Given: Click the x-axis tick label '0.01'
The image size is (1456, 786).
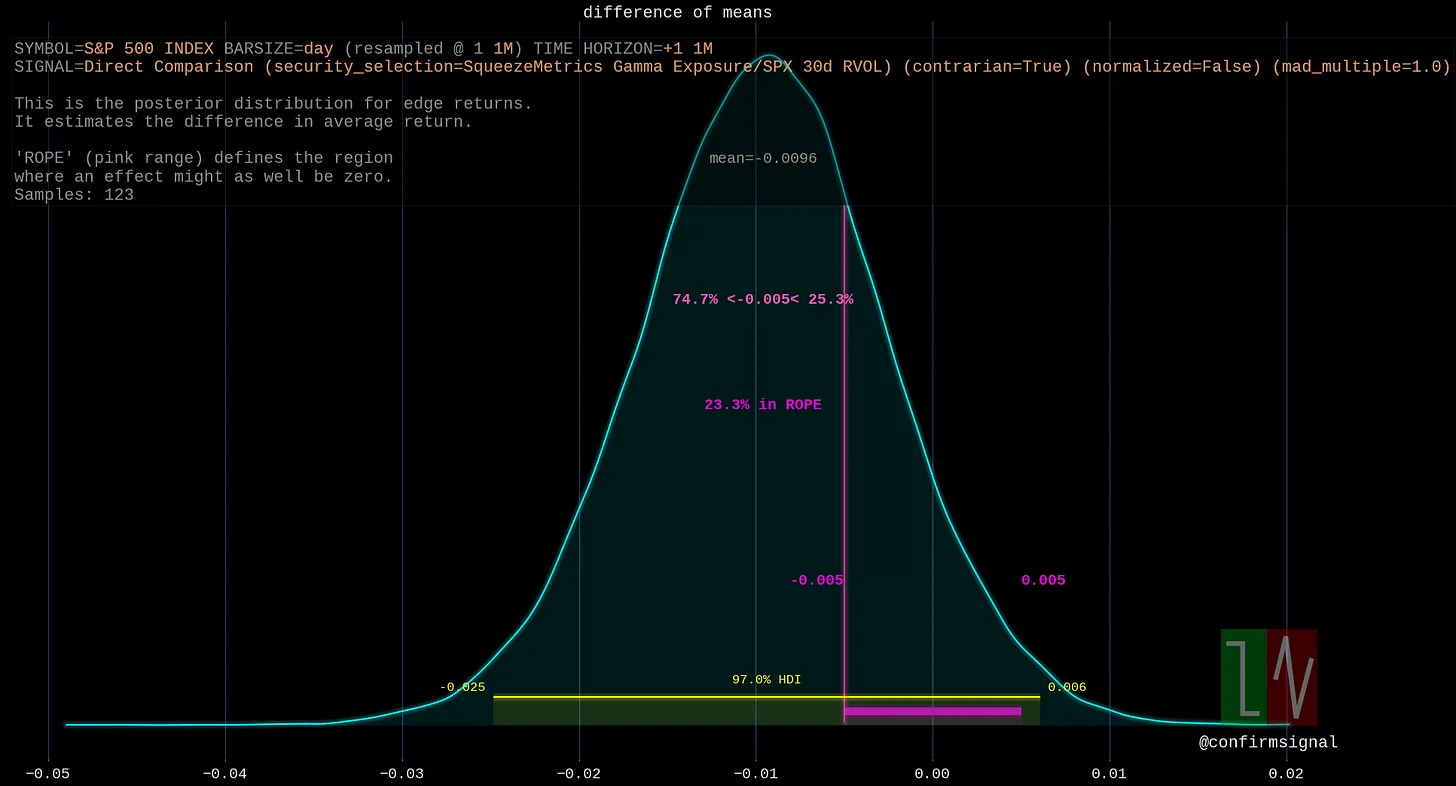Looking at the screenshot, I should coord(1110,773).
